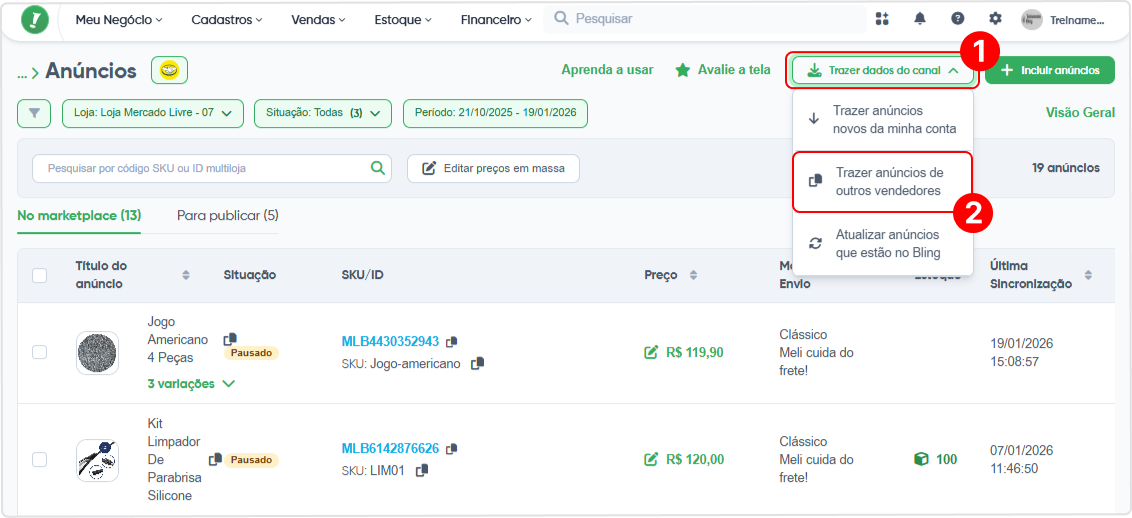Image resolution: width=1132 pixels, height=518 pixels.
Task: Open Meu Negócio menu
Action: (118, 20)
